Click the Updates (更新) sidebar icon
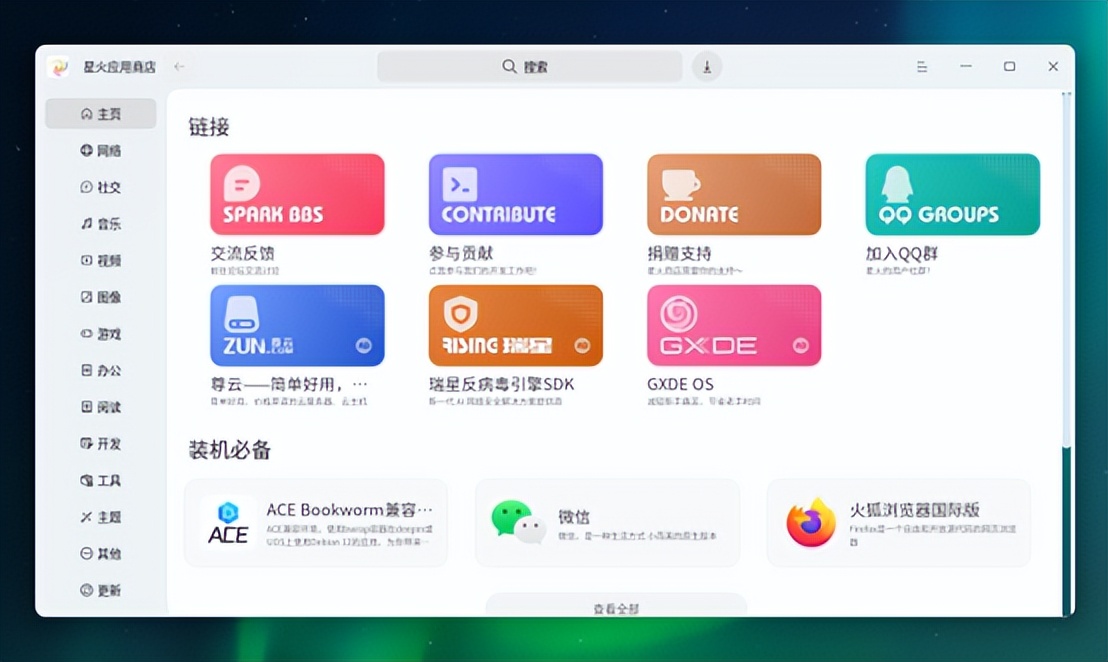This screenshot has height=662, width=1108. click(x=100, y=590)
